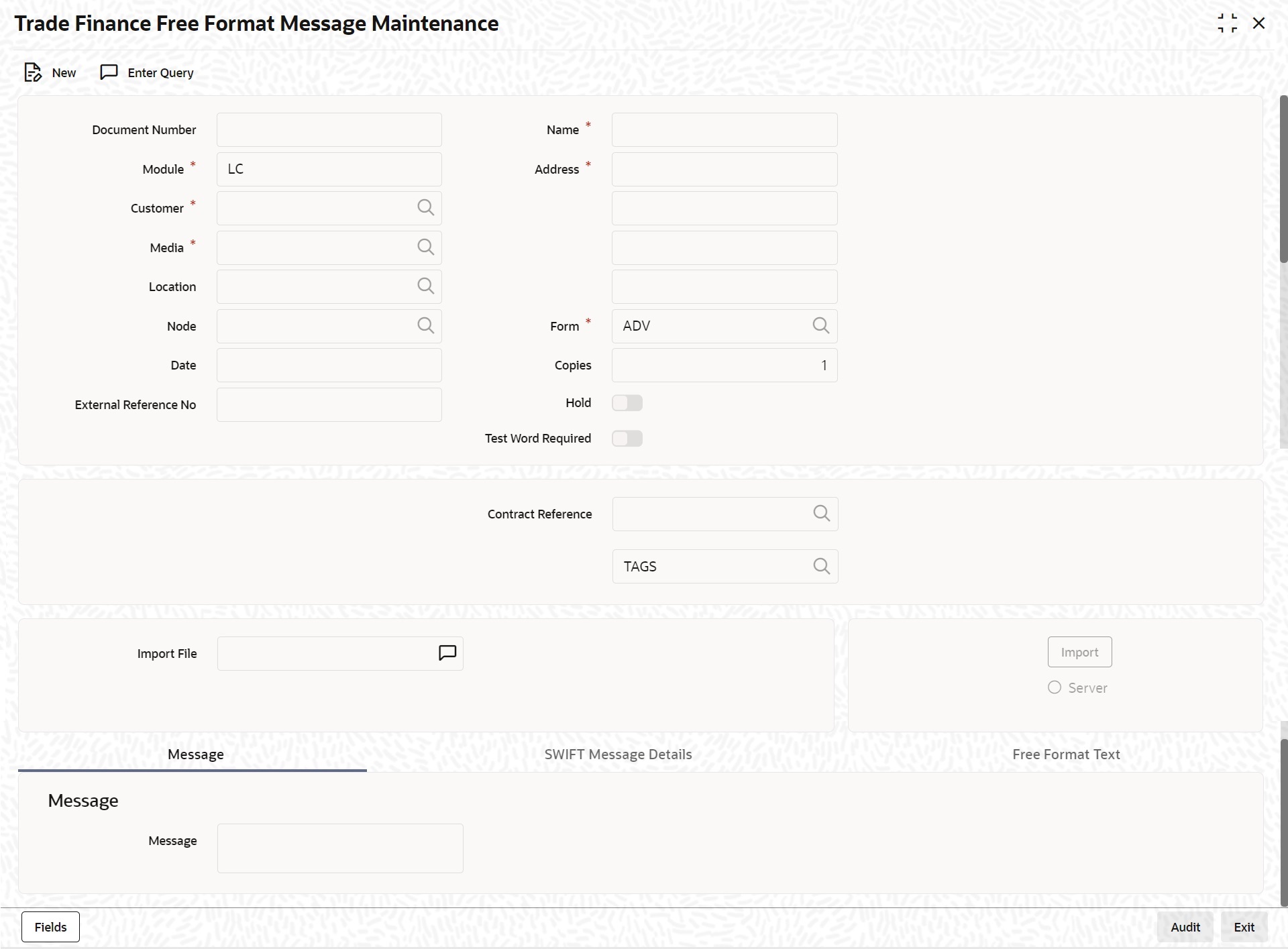This screenshot has height=949, width=1288.
Task: Open the Node lookup search
Action: click(425, 326)
